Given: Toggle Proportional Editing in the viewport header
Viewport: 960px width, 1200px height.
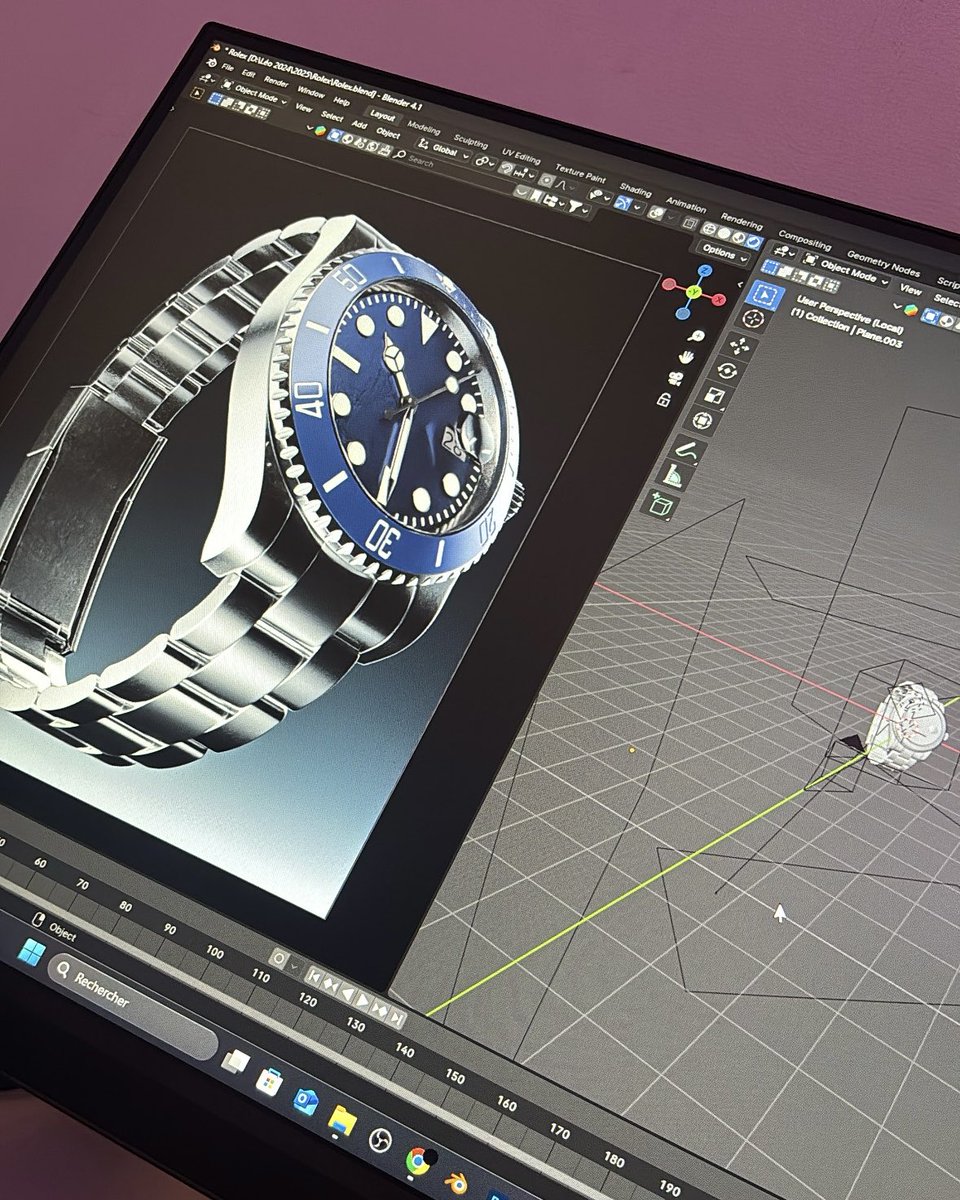Looking at the screenshot, I should 545,180.
